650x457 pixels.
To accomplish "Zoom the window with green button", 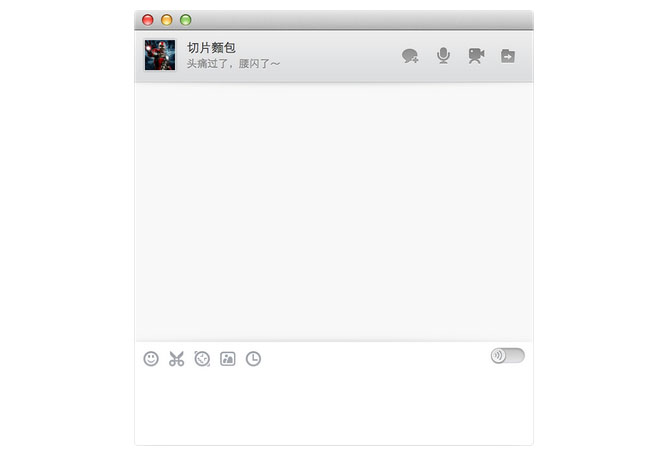I will (186, 20).
